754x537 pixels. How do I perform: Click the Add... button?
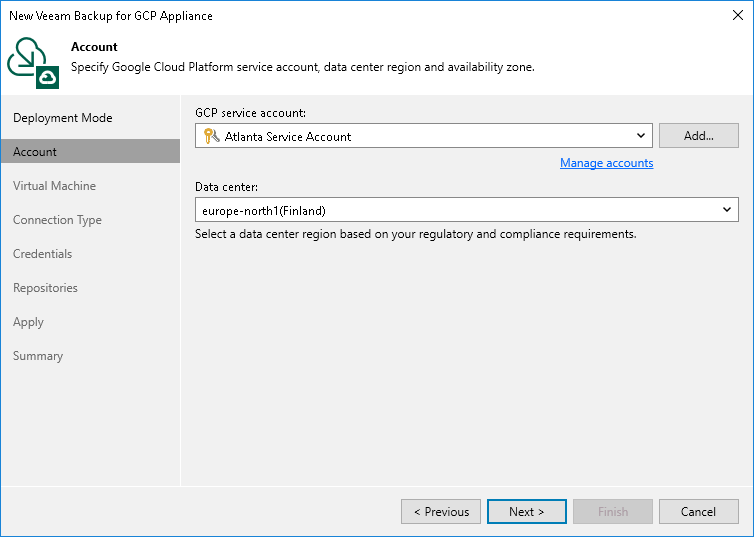point(699,136)
